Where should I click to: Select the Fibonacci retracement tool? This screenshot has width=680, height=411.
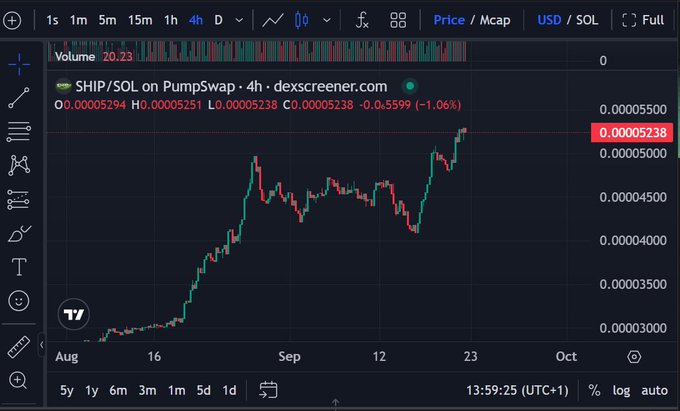click(19, 132)
